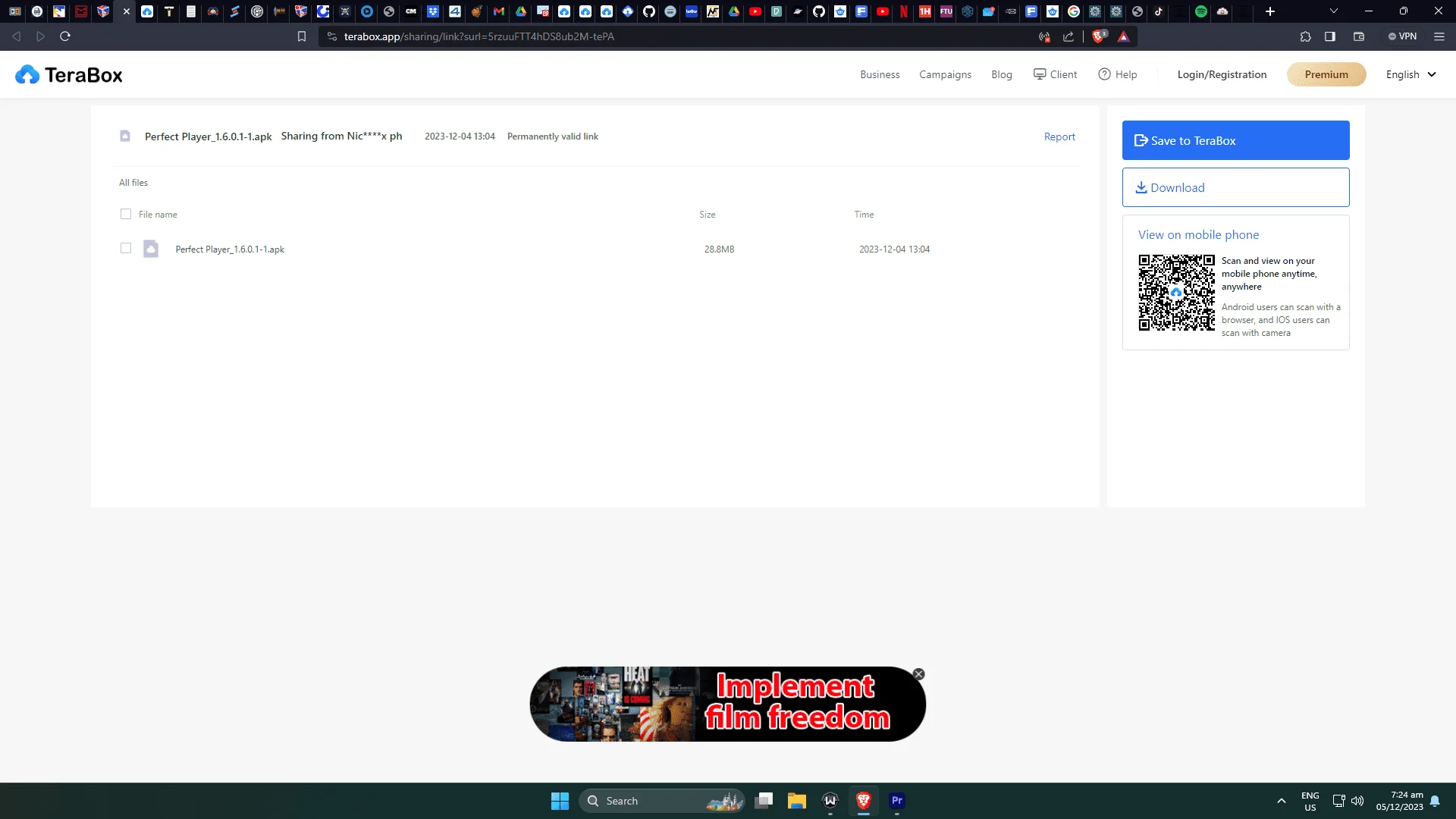Open the Extensions puzzle icon
The width and height of the screenshot is (1456, 819).
pos(1305,36)
